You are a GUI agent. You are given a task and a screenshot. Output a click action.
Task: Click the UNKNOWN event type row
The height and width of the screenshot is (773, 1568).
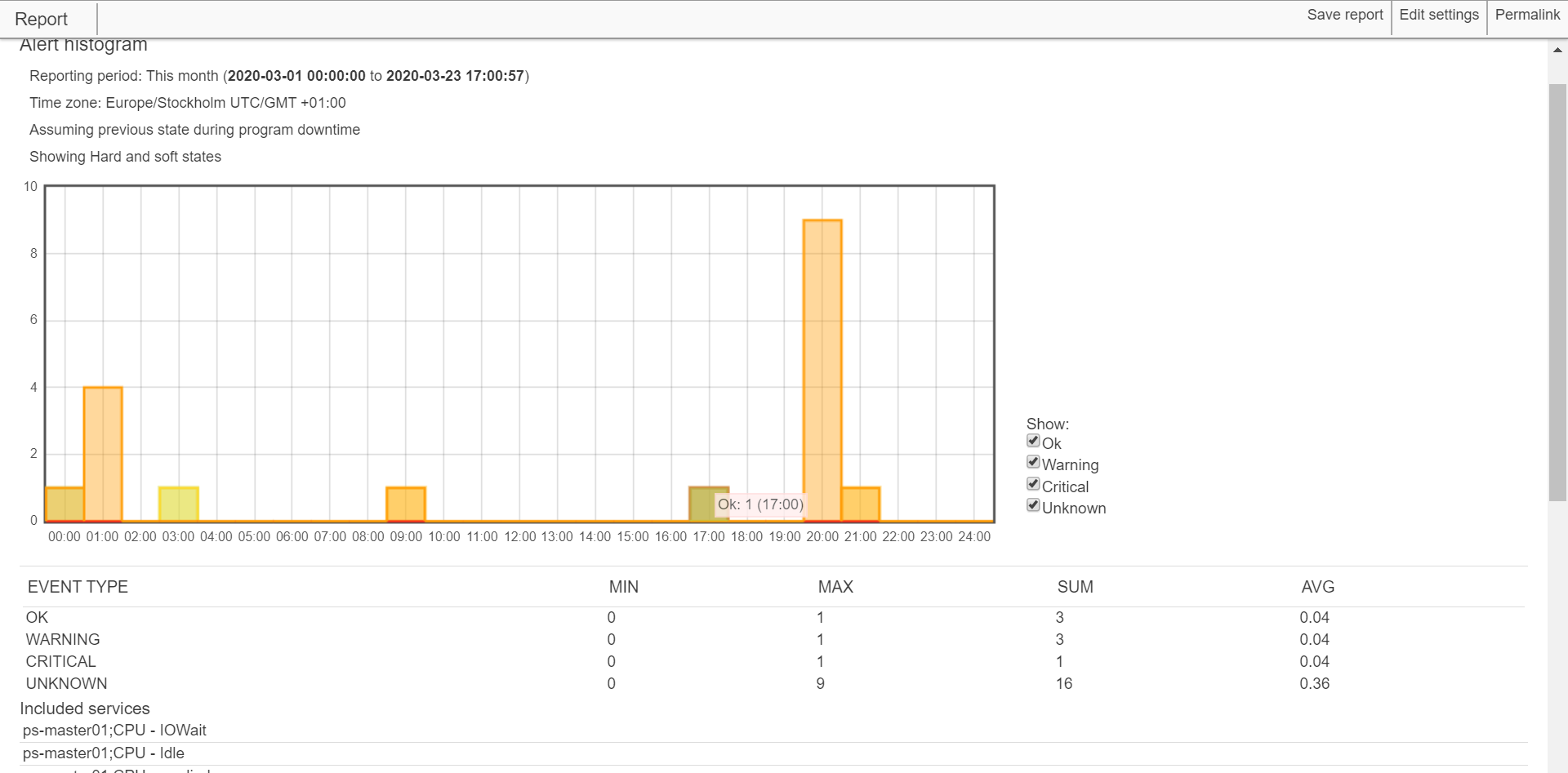coord(67,684)
